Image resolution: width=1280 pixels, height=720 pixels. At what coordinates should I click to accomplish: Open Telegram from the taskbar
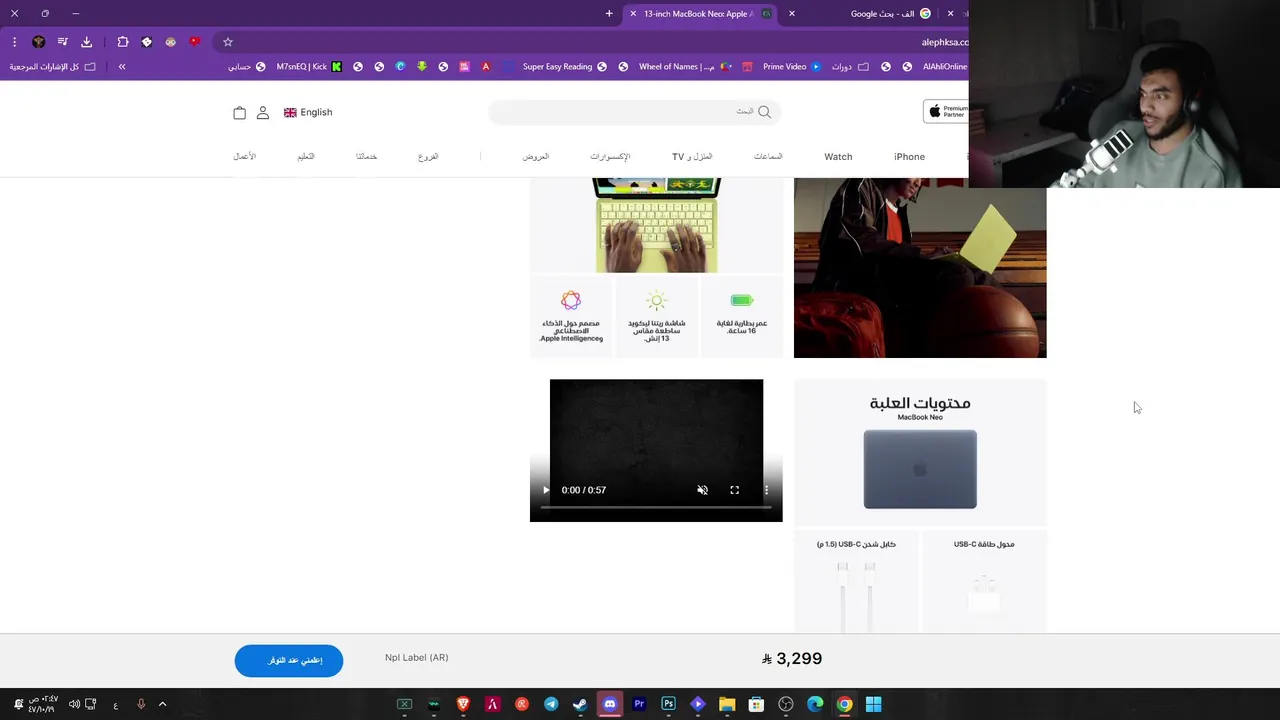click(551, 704)
